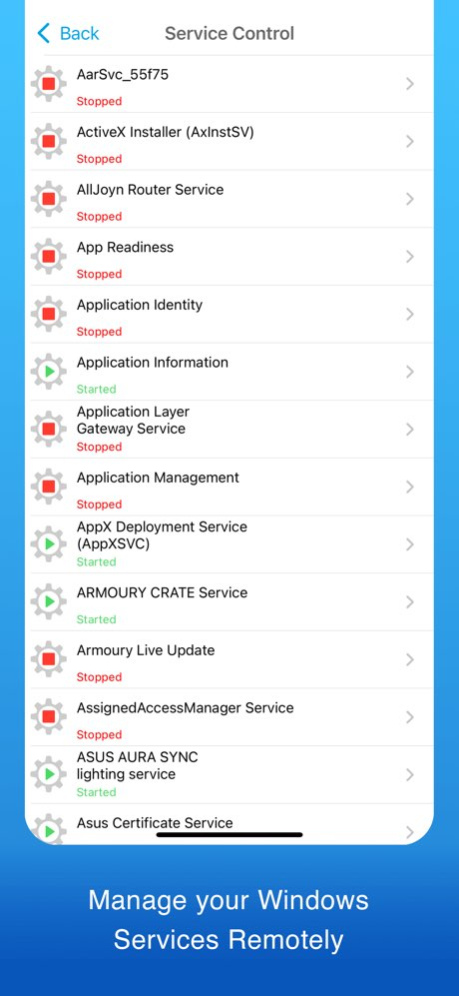The width and height of the screenshot is (459, 996).
Task: Click the Service Control title
Action: click(x=230, y=33)
